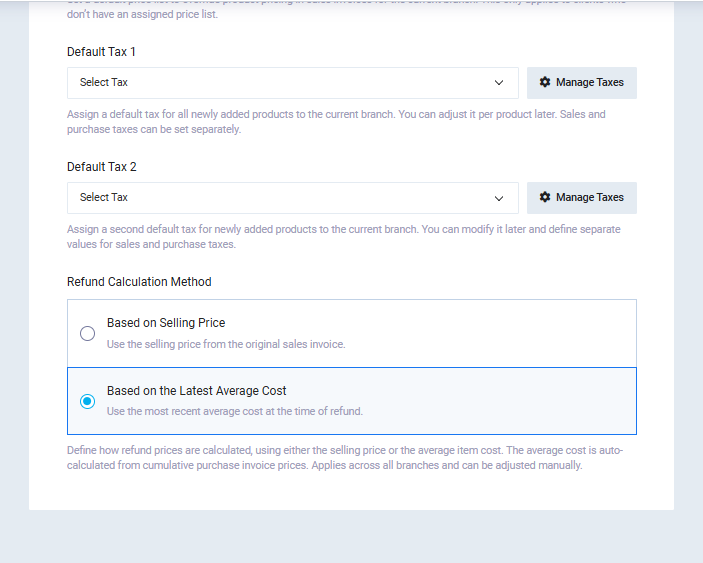Expand the Default Tax 2 Select Tax dropdown
703x563 pixels.
point(292,198)
